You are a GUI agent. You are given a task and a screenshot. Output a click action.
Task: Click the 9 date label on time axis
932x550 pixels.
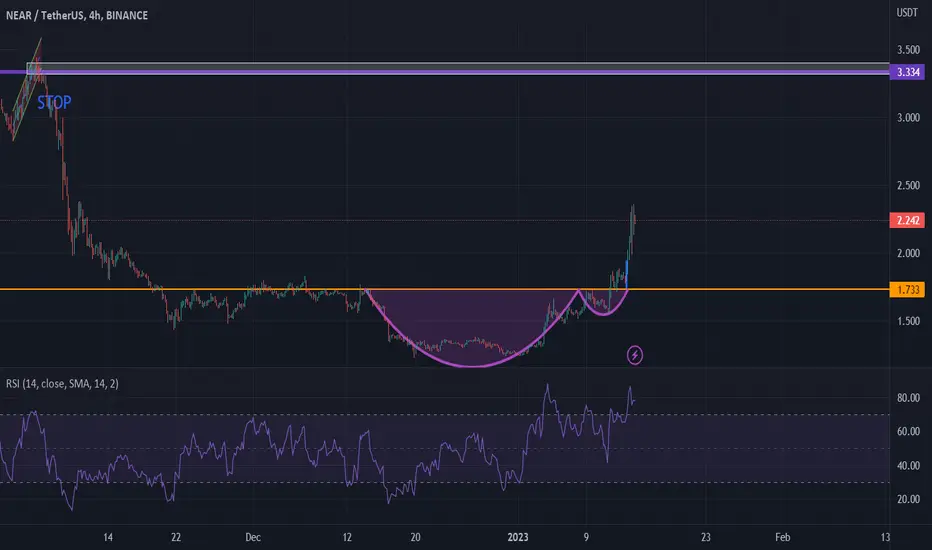(x=586, y=538)
